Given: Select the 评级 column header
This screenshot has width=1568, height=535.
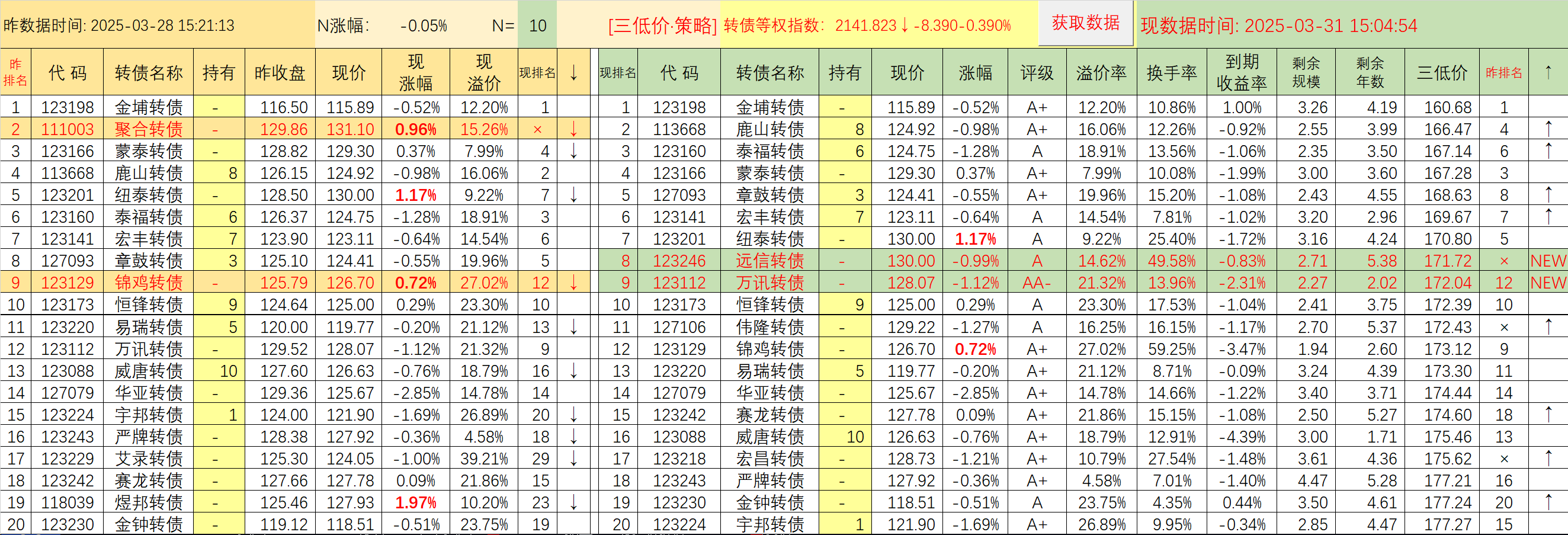Looking at the screenshot, I should (1037, 72).
